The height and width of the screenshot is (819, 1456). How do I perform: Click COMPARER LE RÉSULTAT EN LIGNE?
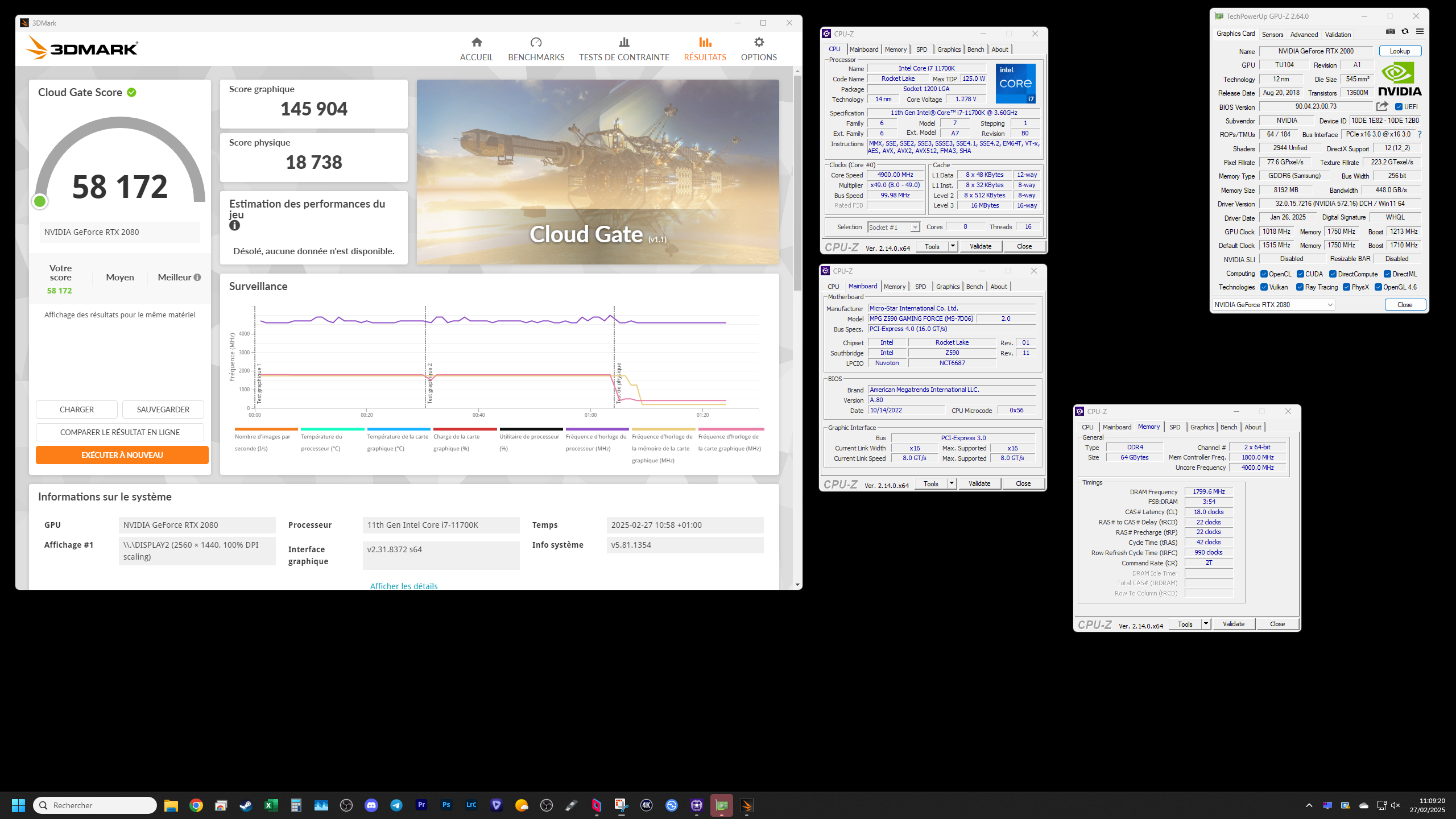(120, 432)
